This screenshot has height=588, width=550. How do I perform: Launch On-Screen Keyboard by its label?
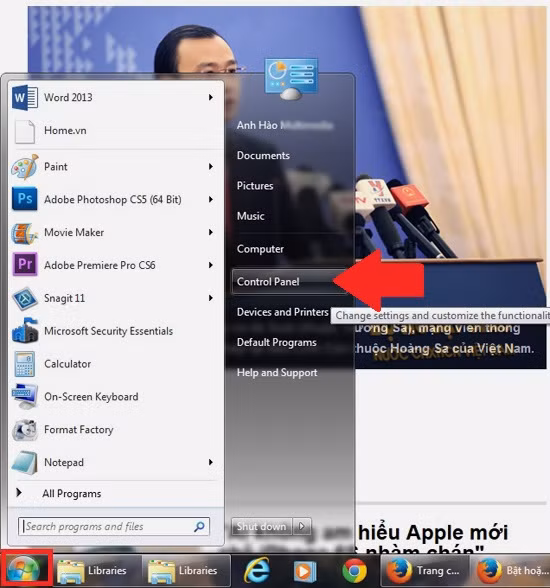click(91, 397)
